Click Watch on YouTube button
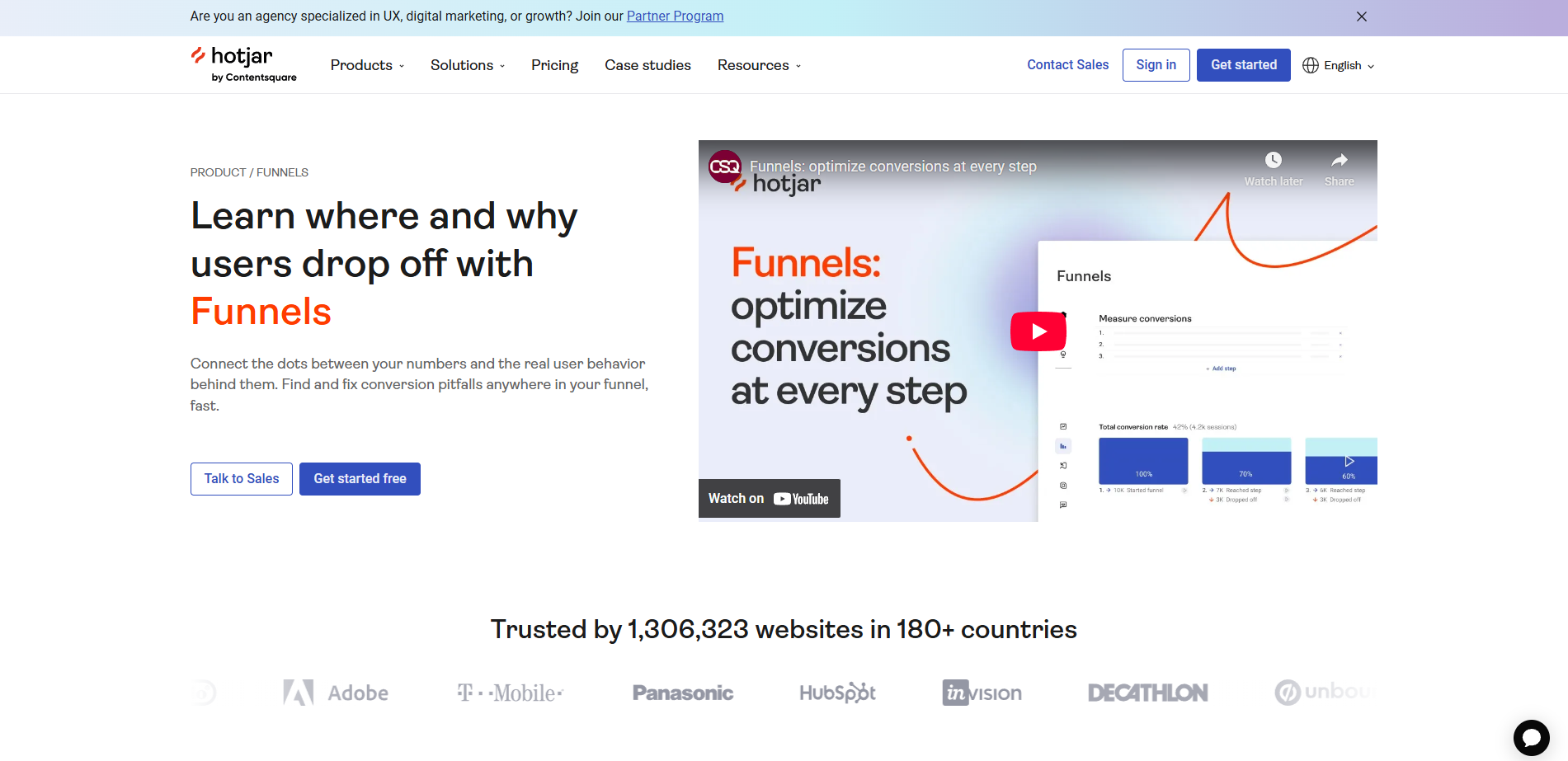Screen dimensions: 1568x761 [769, 499]
